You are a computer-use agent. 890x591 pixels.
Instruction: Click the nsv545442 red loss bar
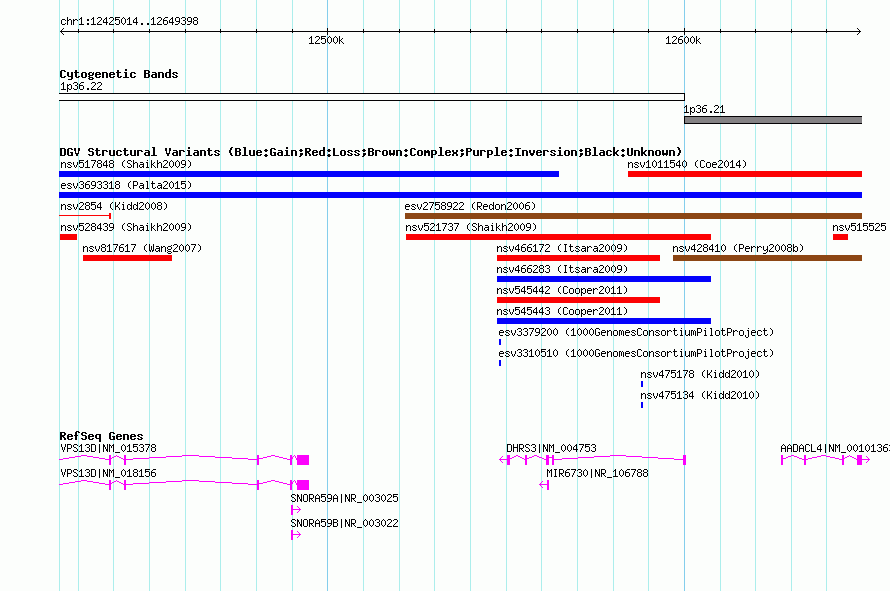pos(578,300)
